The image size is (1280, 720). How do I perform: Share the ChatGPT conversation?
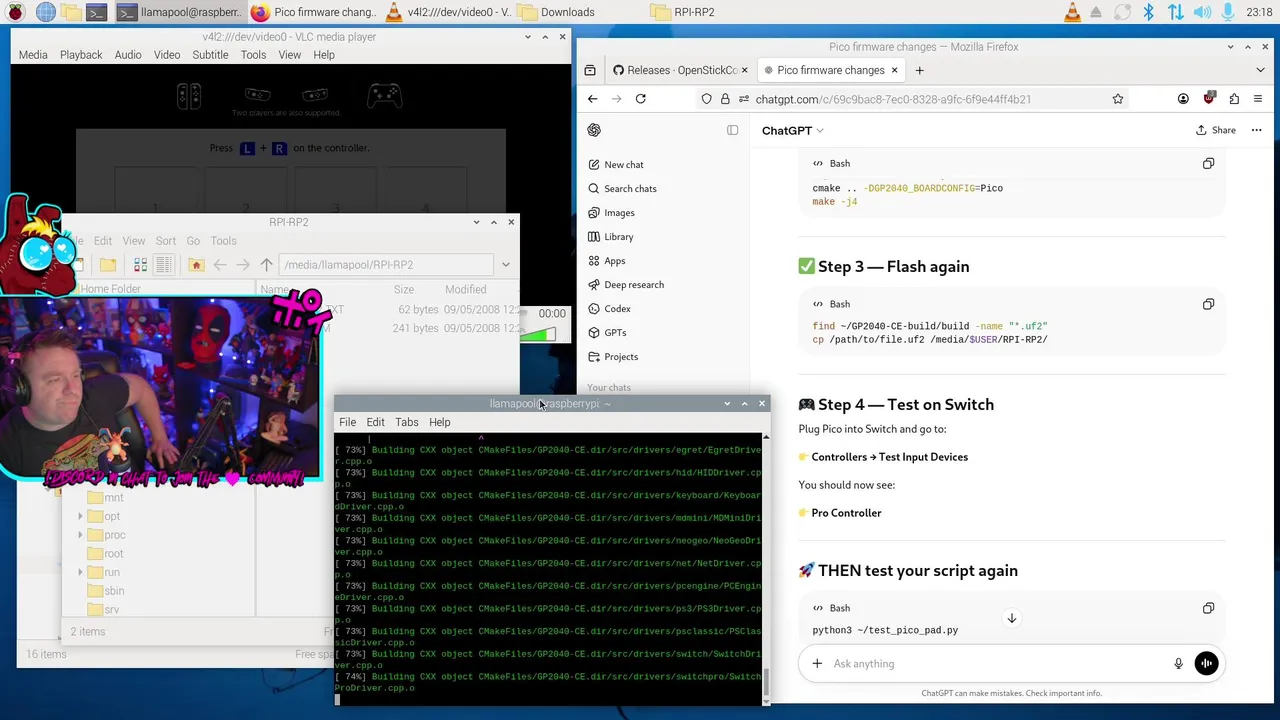click(x=1216, y=130)
